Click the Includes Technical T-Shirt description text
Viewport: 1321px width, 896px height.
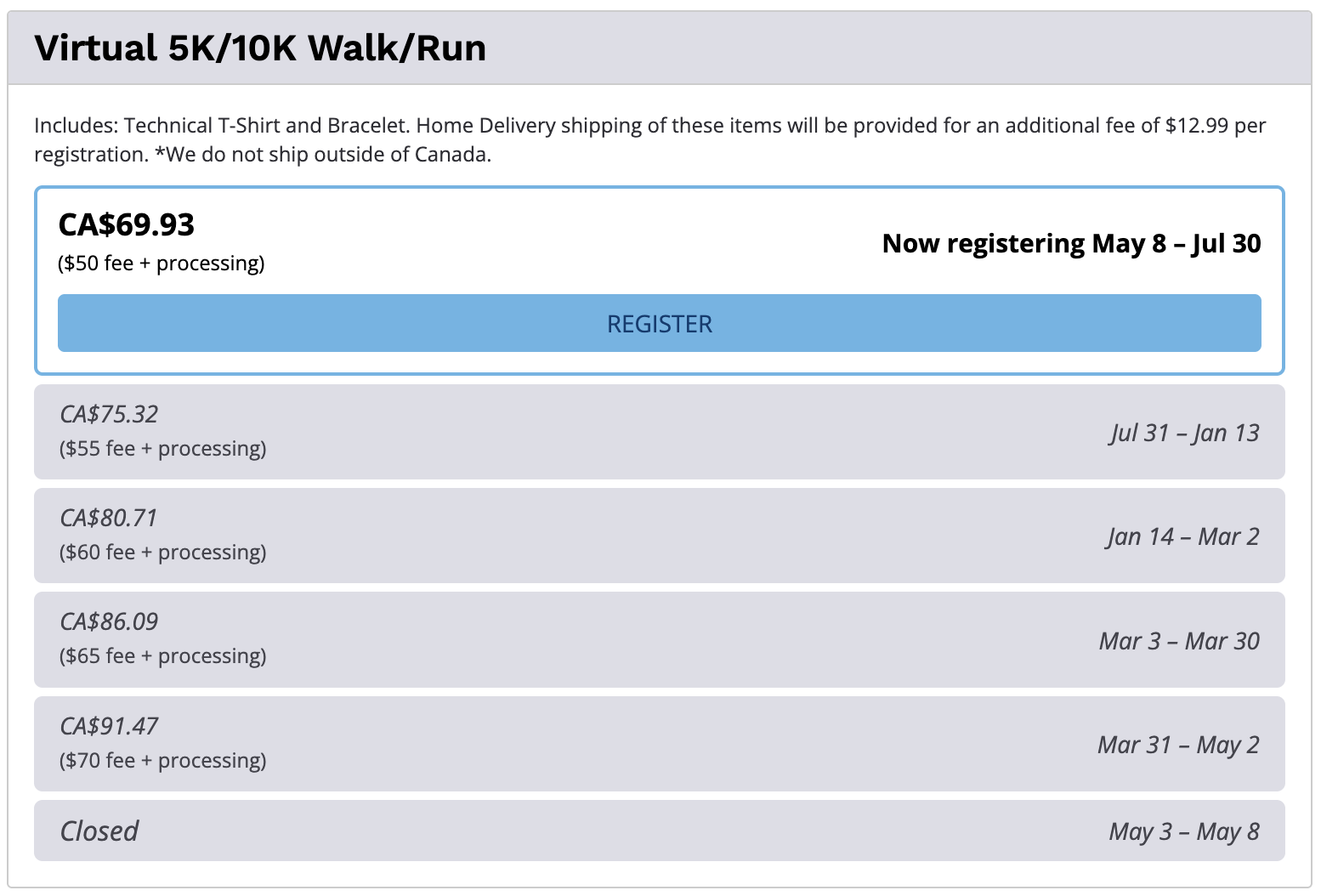pos(650,140)
